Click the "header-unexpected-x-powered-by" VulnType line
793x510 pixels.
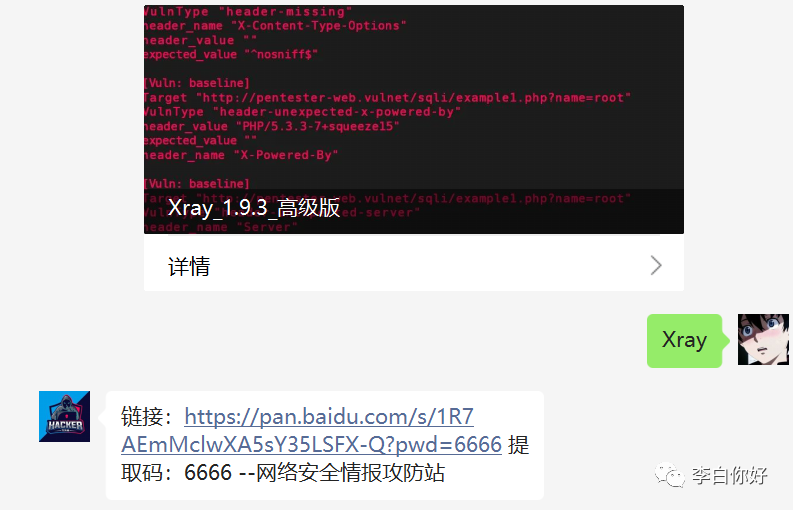tap(302, 112)
